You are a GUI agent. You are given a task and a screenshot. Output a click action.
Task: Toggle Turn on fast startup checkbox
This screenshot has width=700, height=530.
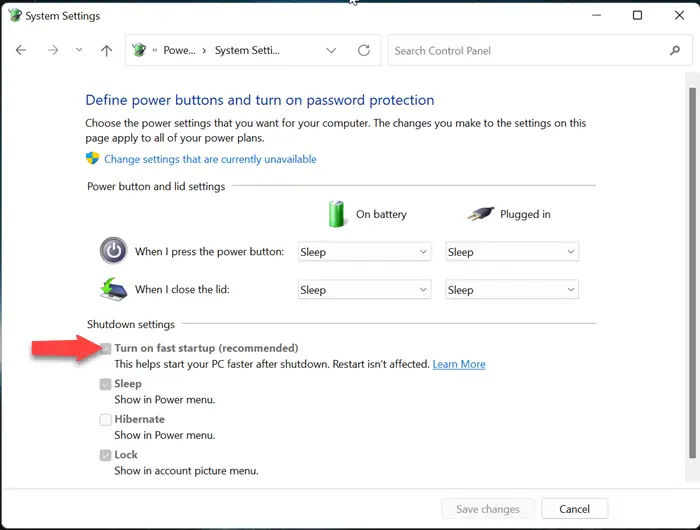pos(105,348)
